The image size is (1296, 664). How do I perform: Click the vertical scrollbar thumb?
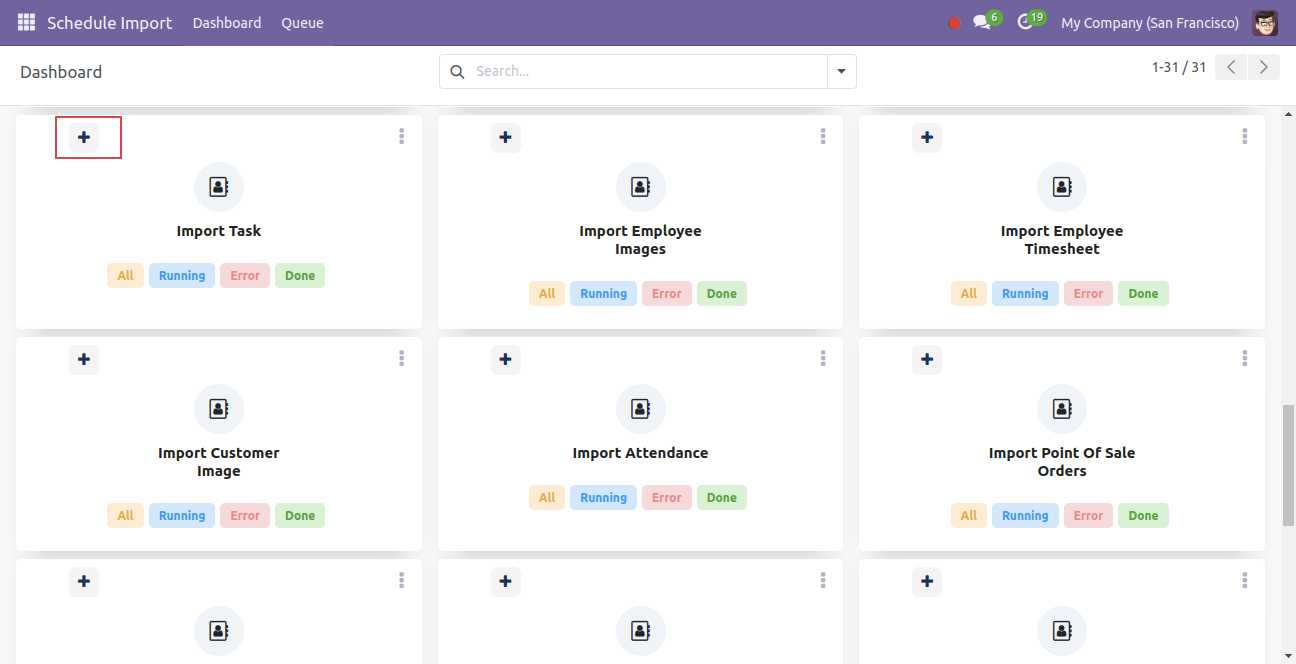pos(1288,466)
